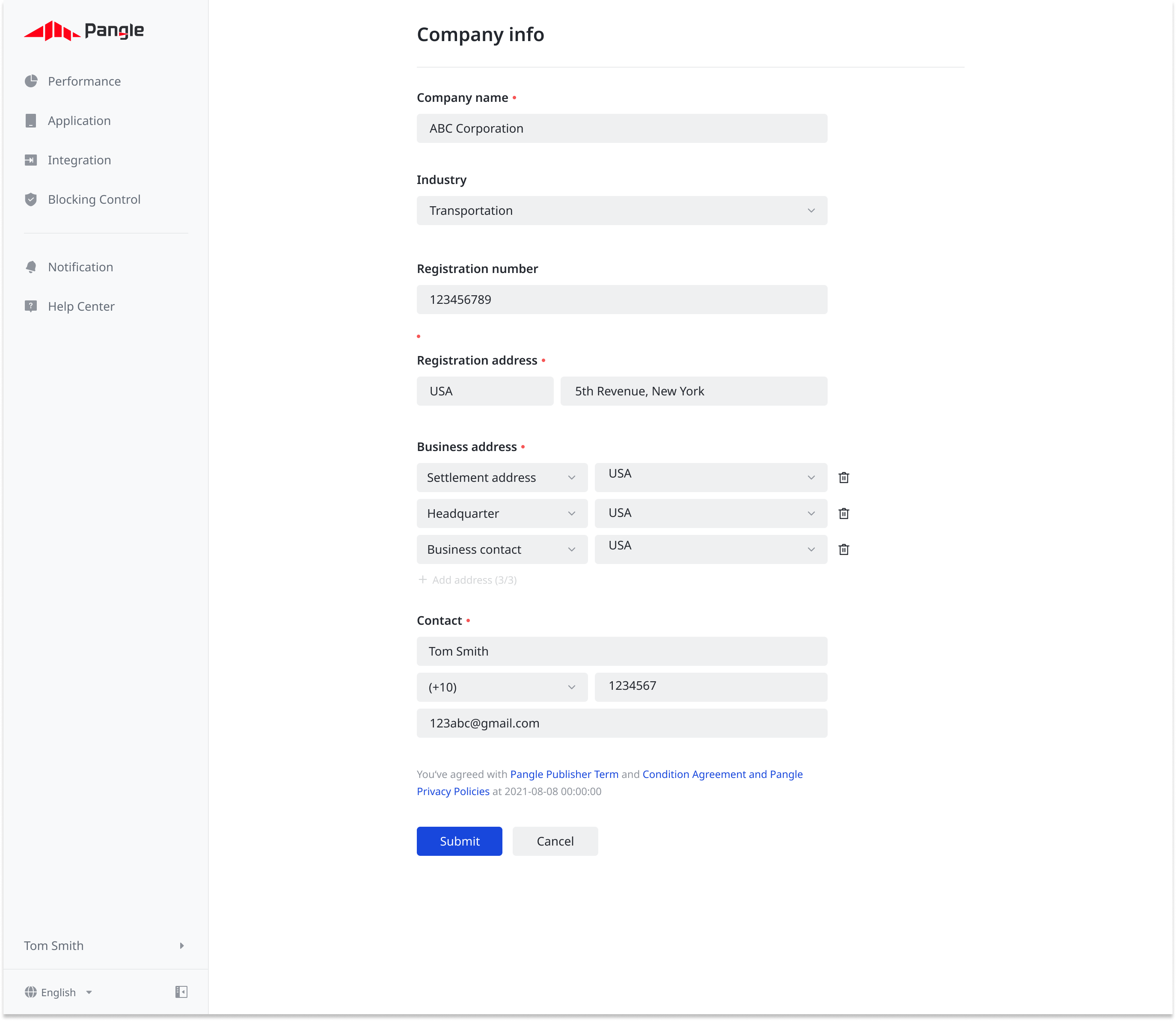Click the Company info heading
The image size is (1176, 1021).
point(480,35)
